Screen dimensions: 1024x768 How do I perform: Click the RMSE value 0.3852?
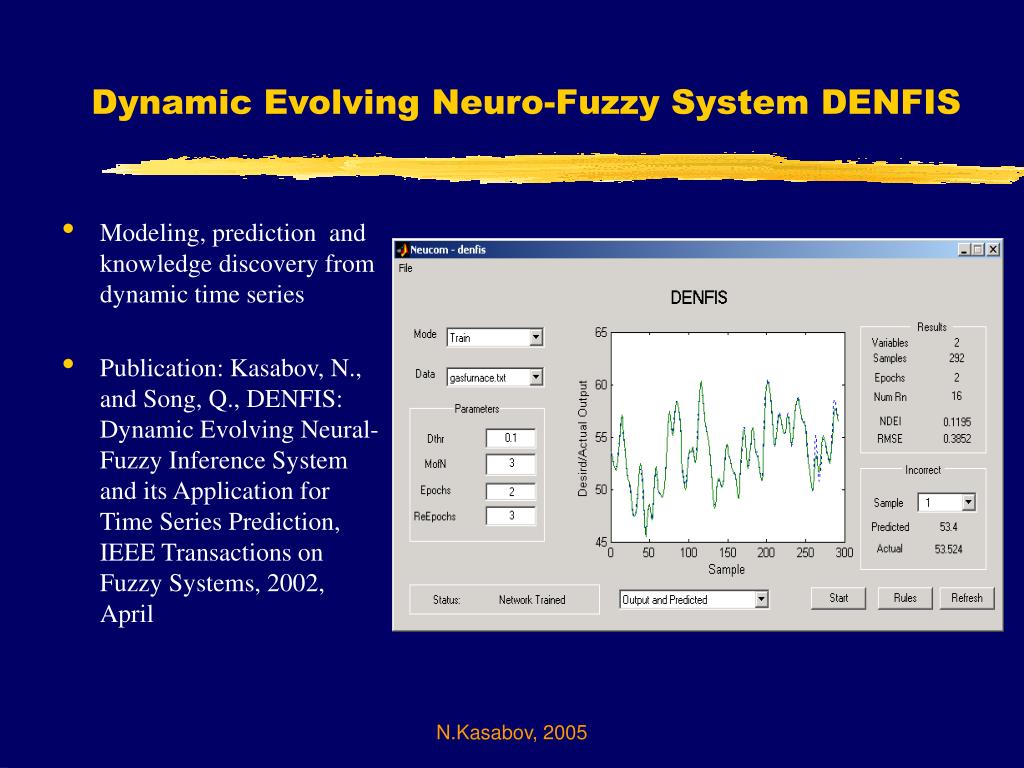point(957,439)
